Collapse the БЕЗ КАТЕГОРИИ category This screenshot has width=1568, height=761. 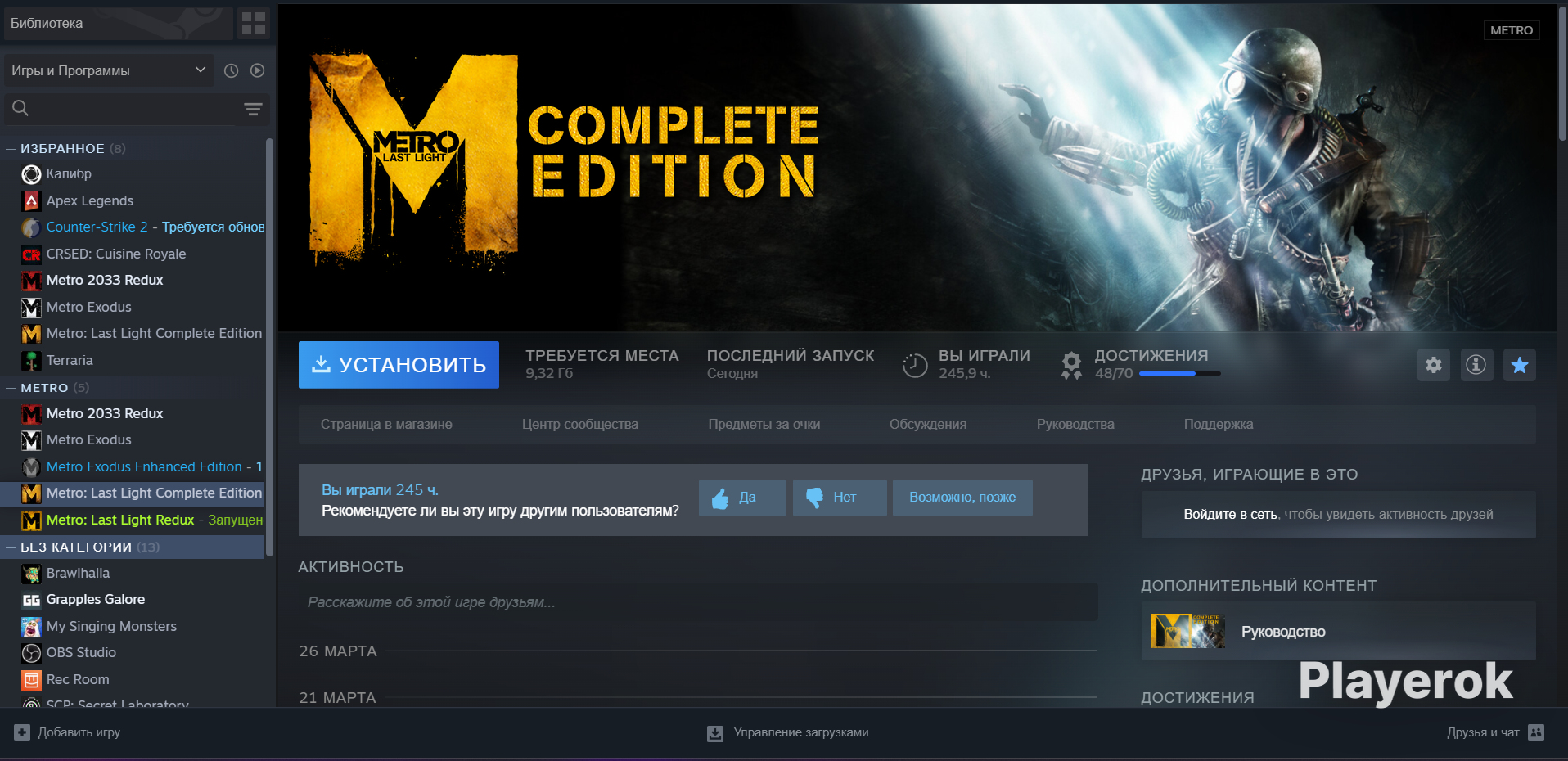click(11, 547)
